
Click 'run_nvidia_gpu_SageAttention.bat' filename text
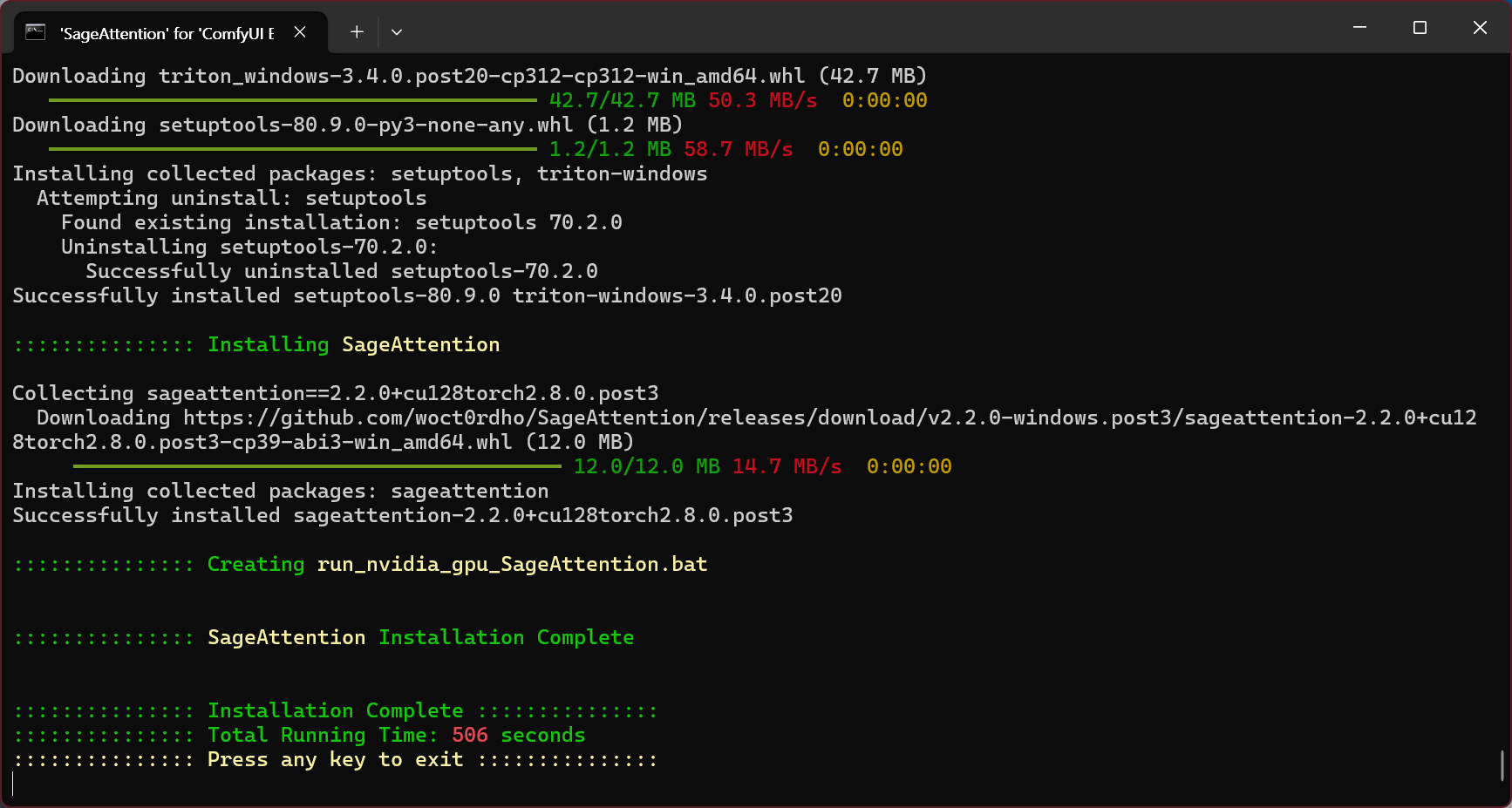[x=512, y=564]
